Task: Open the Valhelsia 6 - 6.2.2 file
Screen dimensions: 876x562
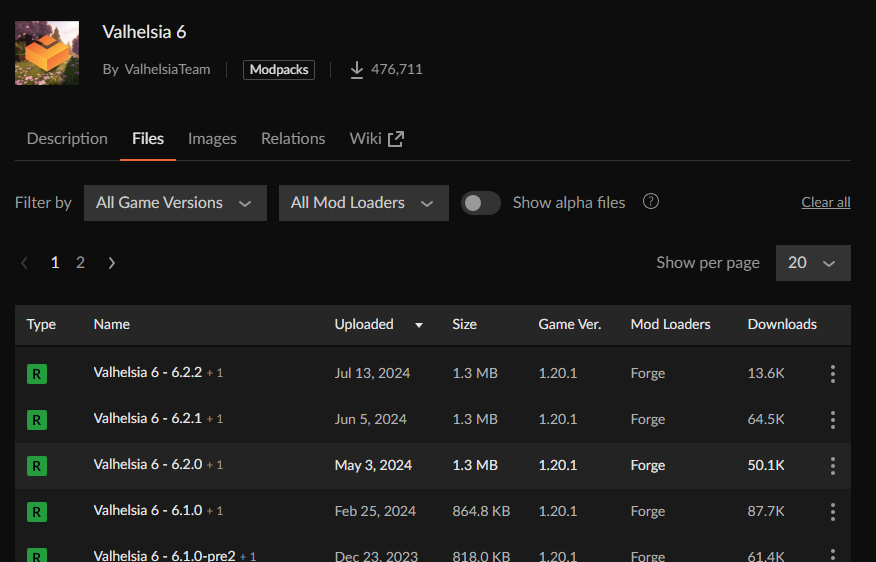Action: click(147, 373)
